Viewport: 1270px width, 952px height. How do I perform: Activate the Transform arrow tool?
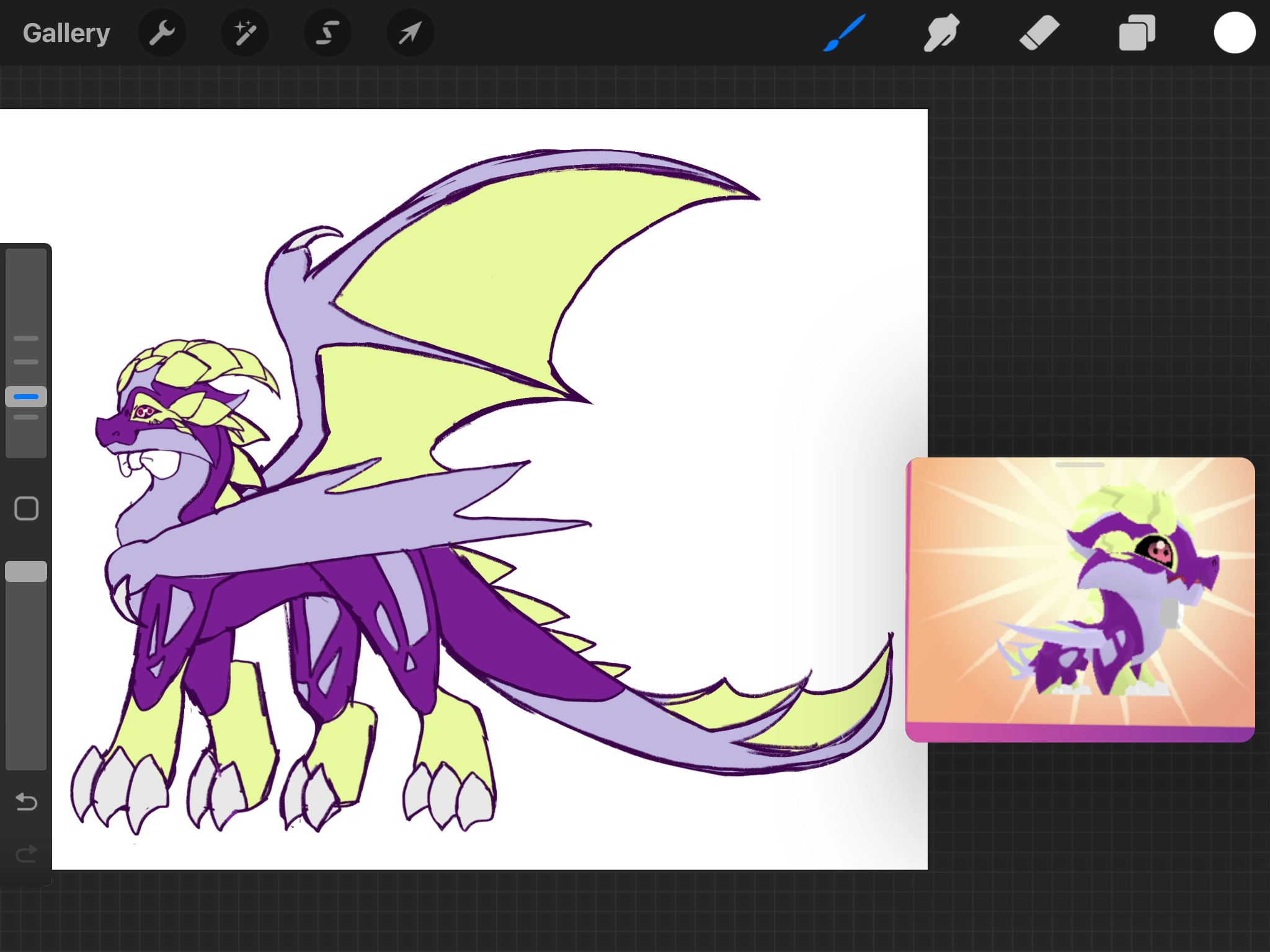[x=409, y=32]
